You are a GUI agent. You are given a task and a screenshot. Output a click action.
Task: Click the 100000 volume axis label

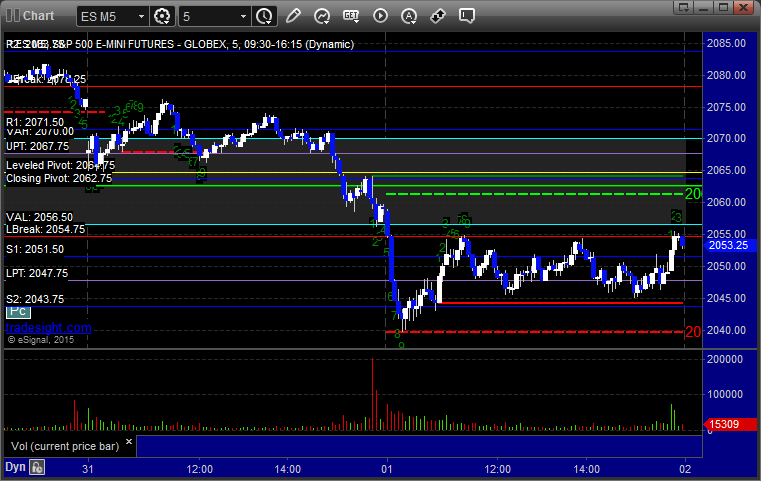coord(725,394)
